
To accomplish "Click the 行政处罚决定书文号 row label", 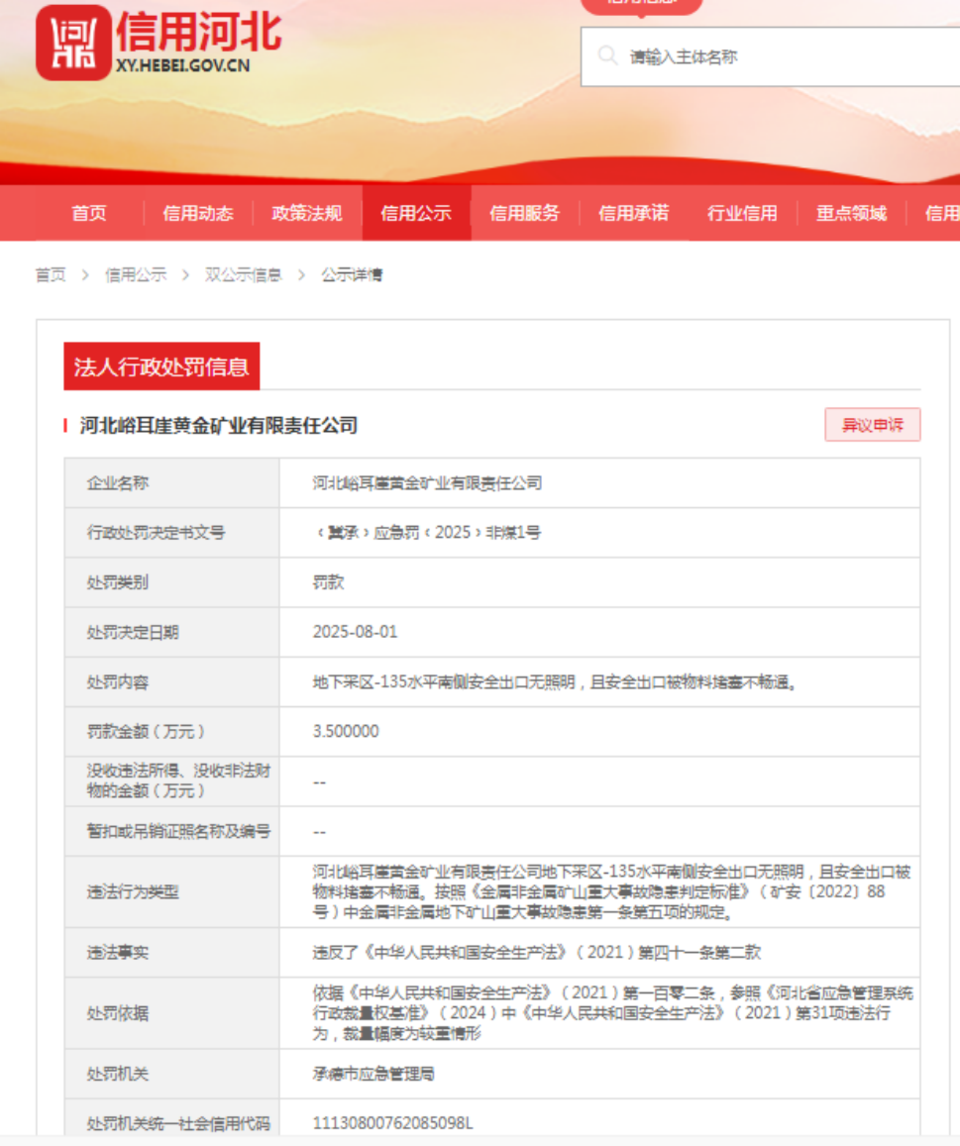I will tap(156, 533).
